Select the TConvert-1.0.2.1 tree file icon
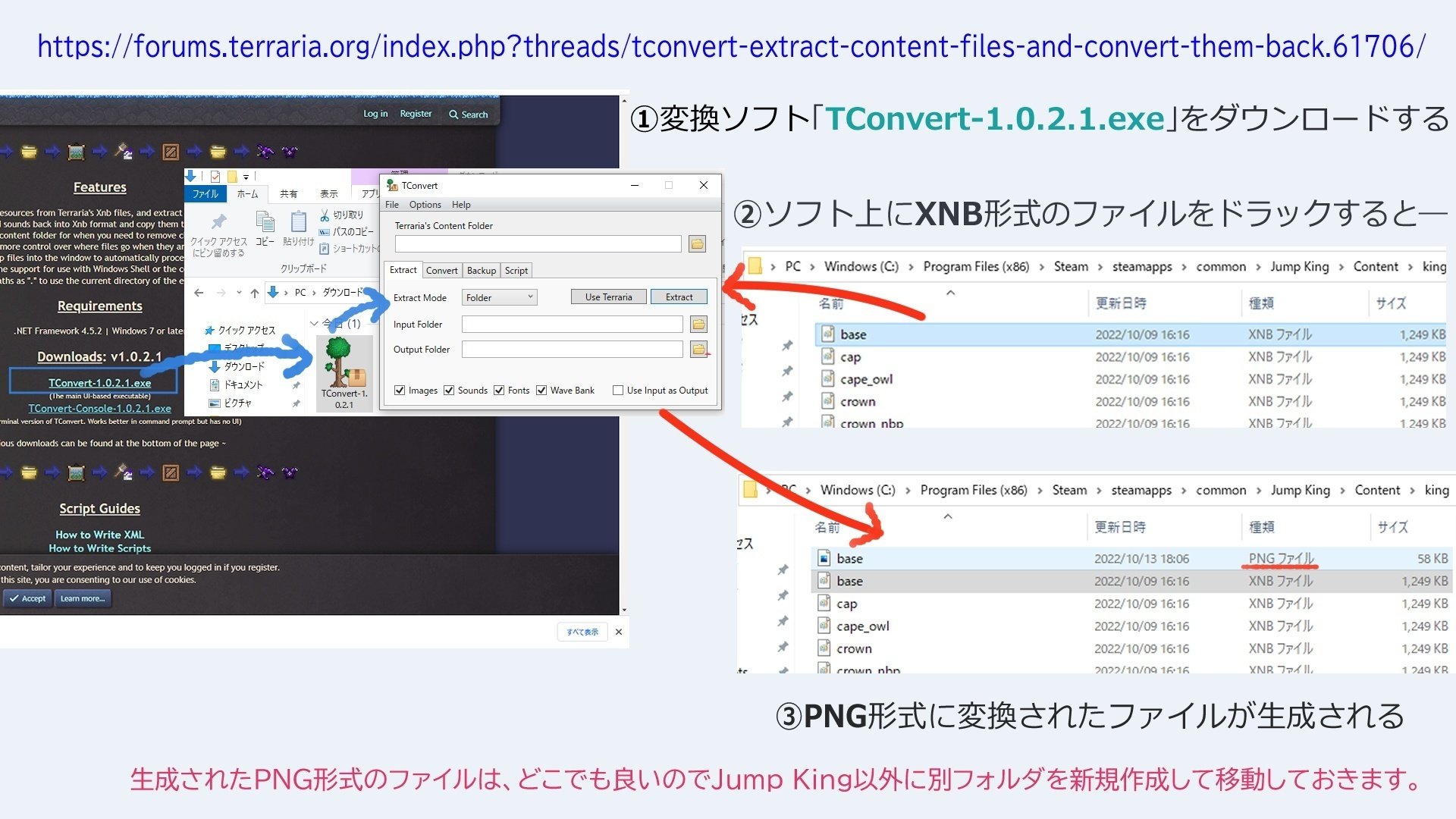Screen dimensions: 1456x819 [x=344, y=362]
